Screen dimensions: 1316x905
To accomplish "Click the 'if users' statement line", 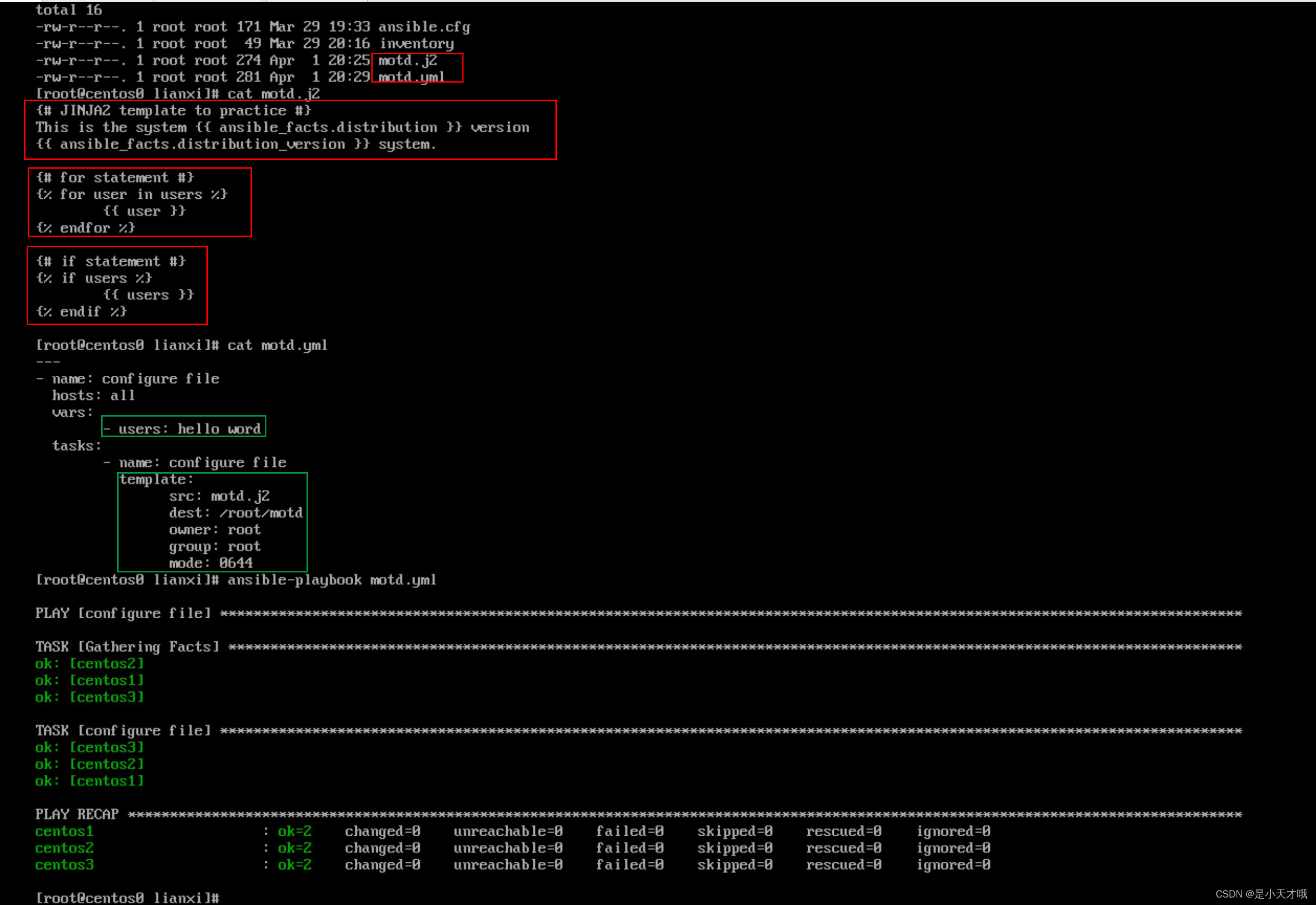I will tap(94, 278).
